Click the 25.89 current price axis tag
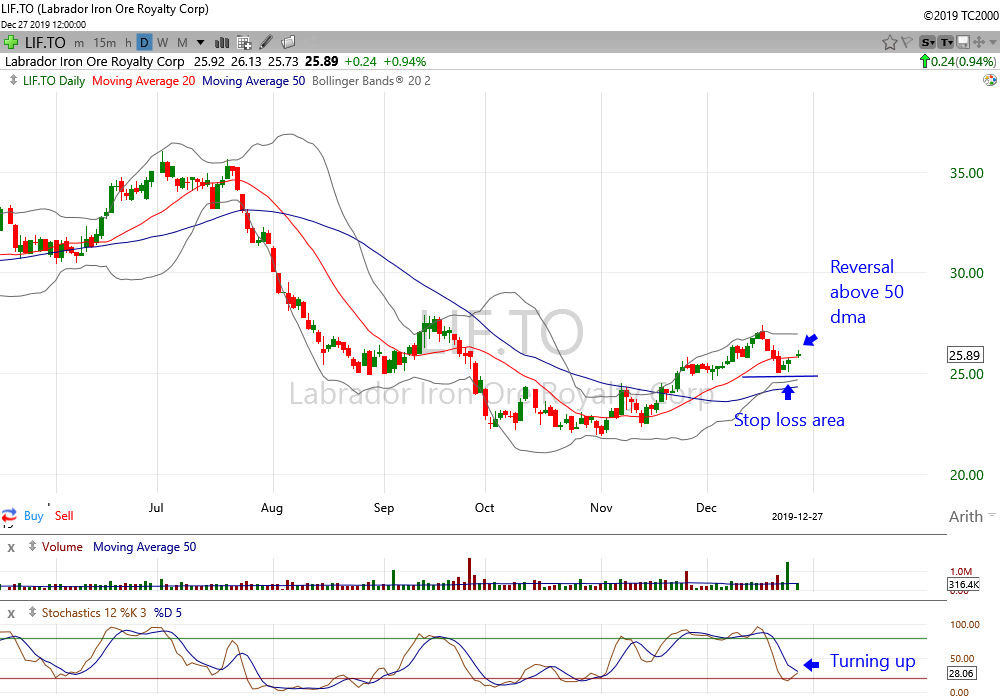1000x700 pixels. 965,355
